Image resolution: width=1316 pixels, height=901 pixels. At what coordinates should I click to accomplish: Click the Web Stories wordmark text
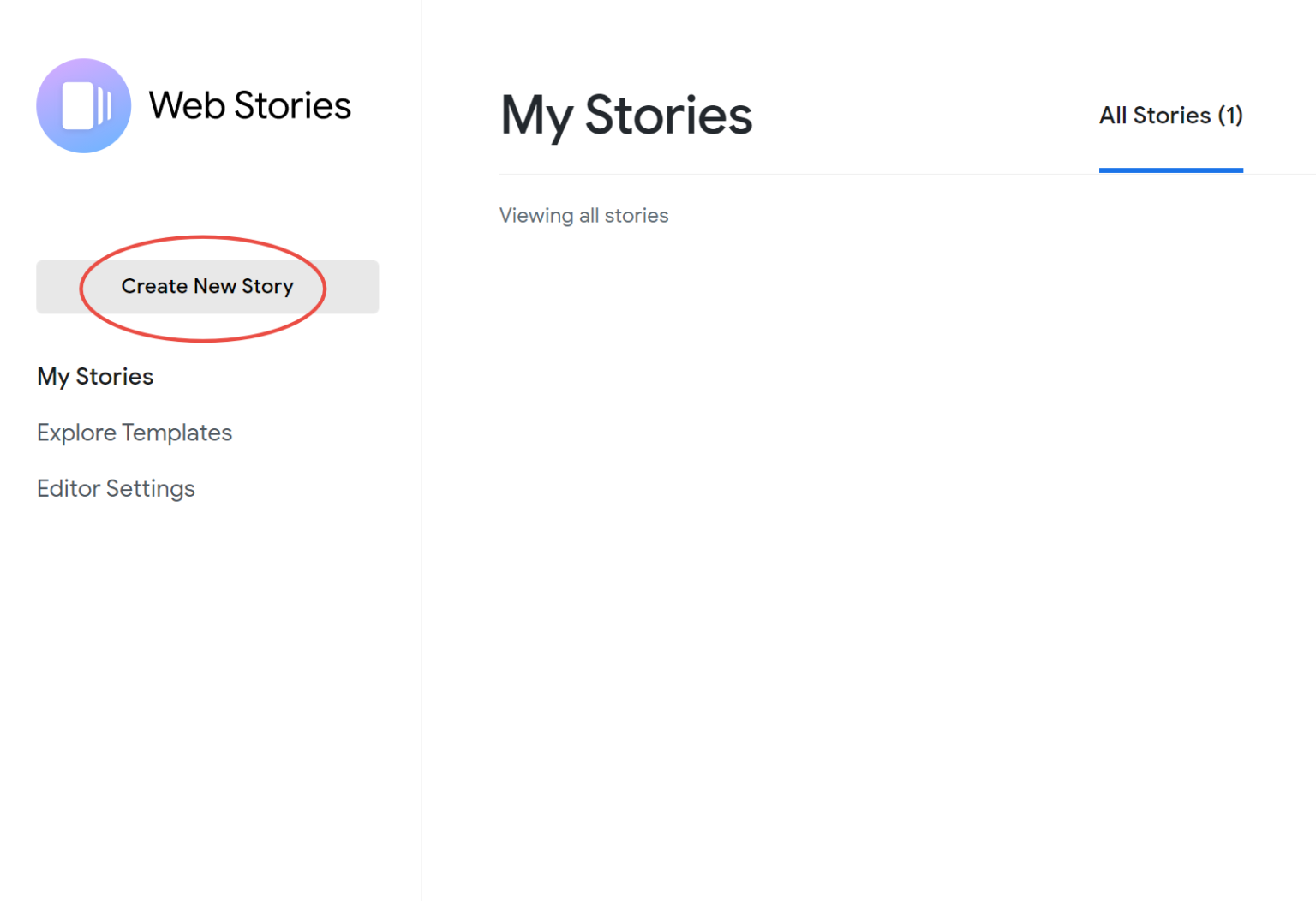coord(248,105)
